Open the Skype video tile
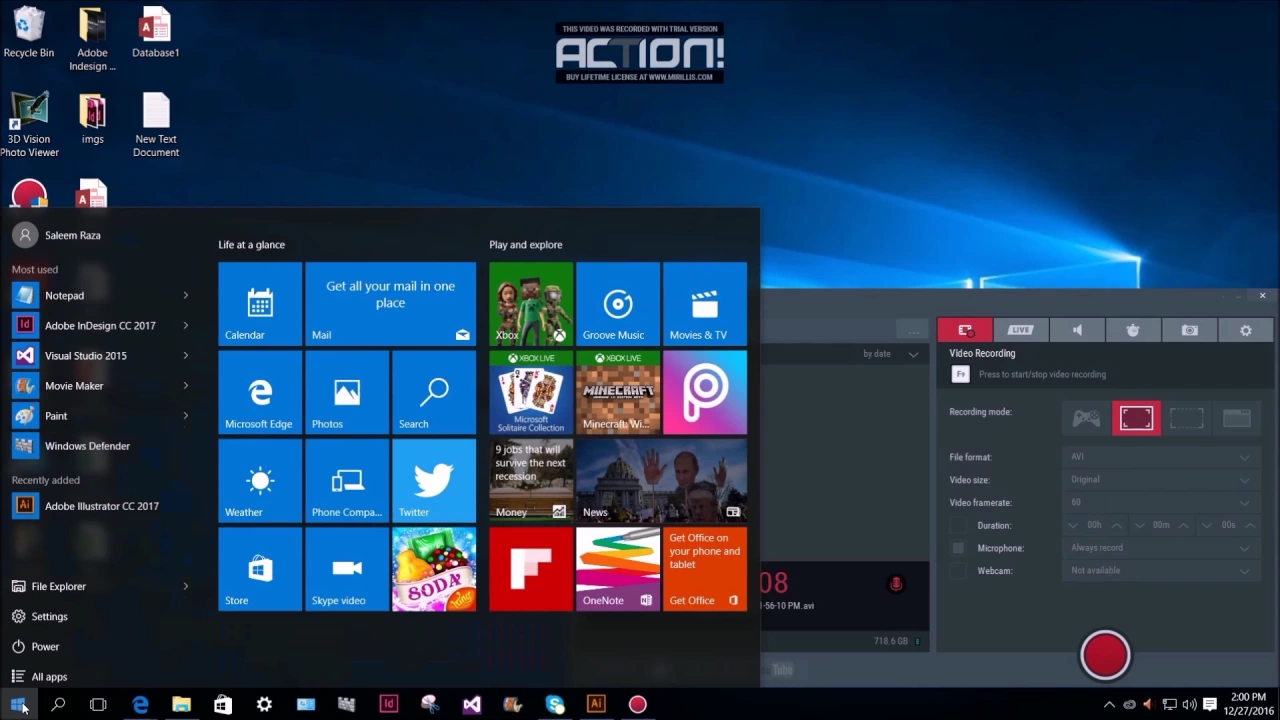This screenshot has height=720, width=1280. pos(347,569)
